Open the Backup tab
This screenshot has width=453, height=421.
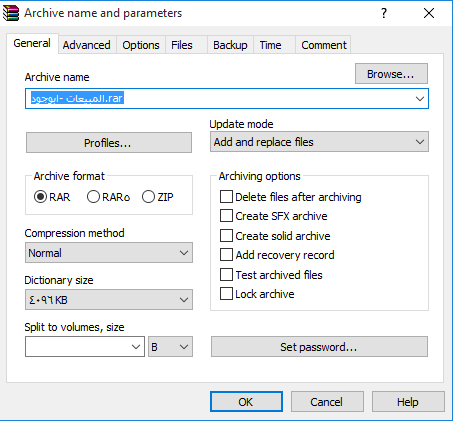230,45
